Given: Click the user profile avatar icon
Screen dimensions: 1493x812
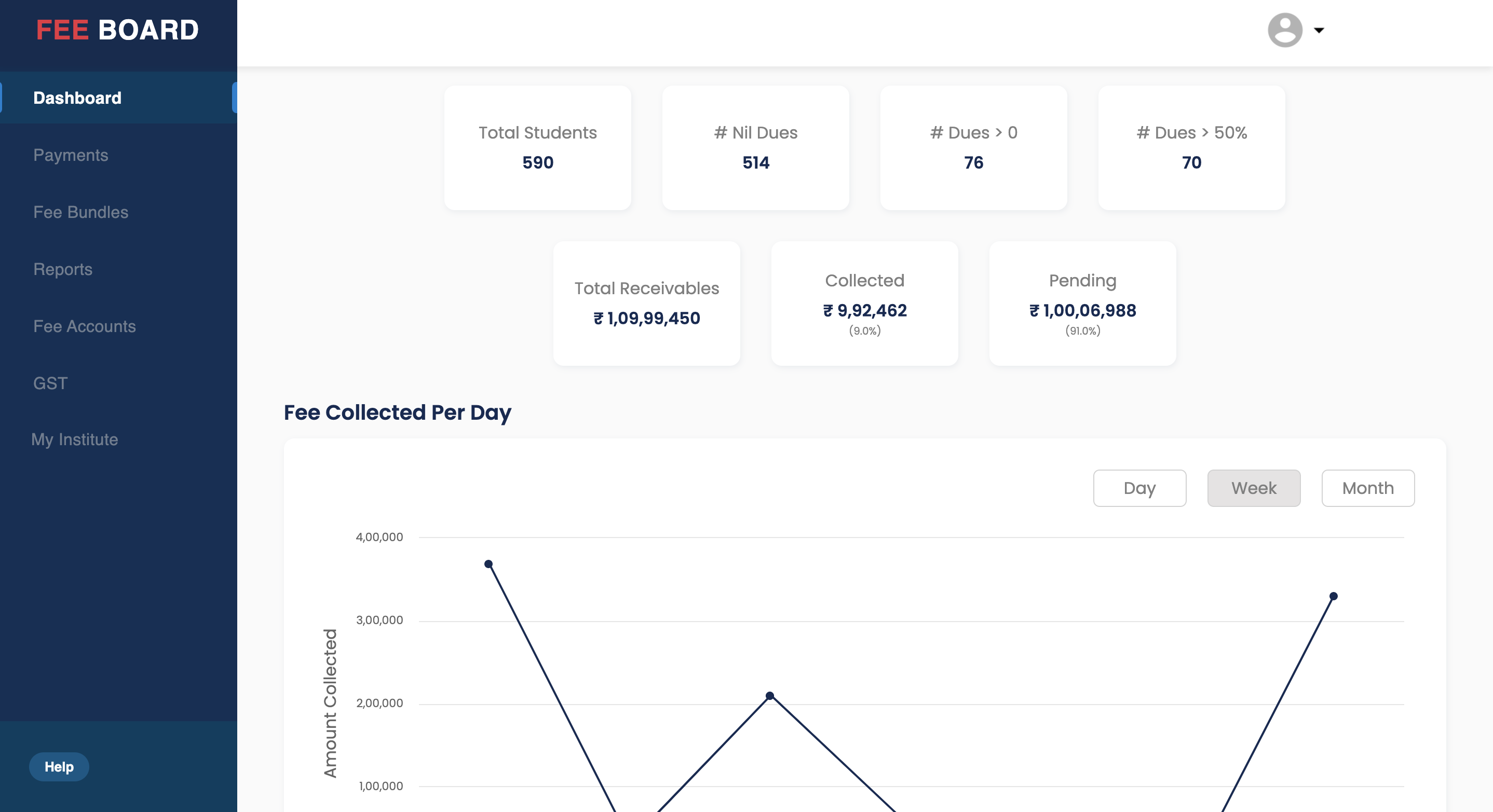Looking at the screenshot, I should coord(1284,30).
